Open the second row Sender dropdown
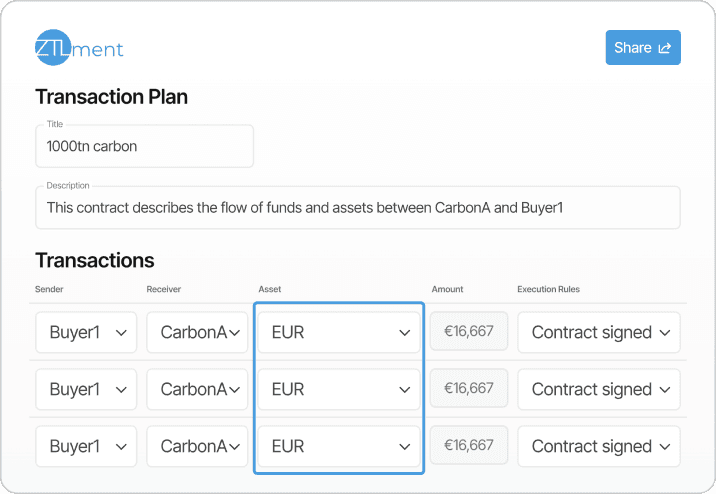 (x=86, y=389)
